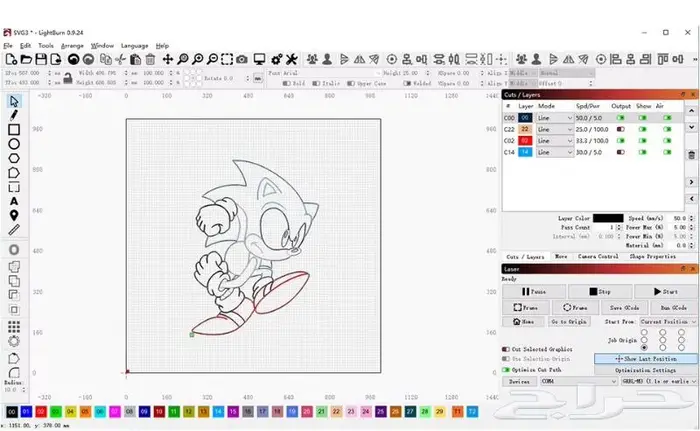
Task: Open the File menu
Action: click(x=8, y=46)
